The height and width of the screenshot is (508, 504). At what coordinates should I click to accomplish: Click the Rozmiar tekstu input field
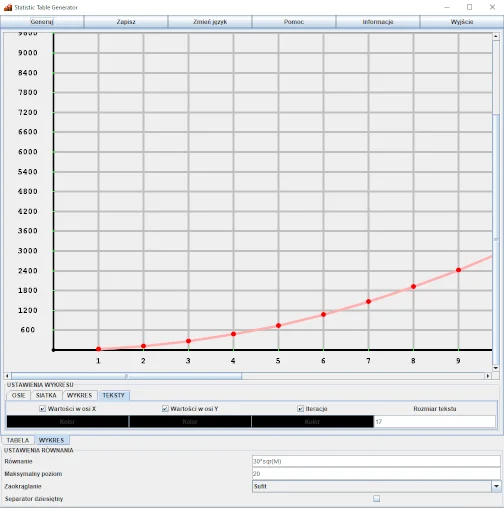[x=435, y=422]
